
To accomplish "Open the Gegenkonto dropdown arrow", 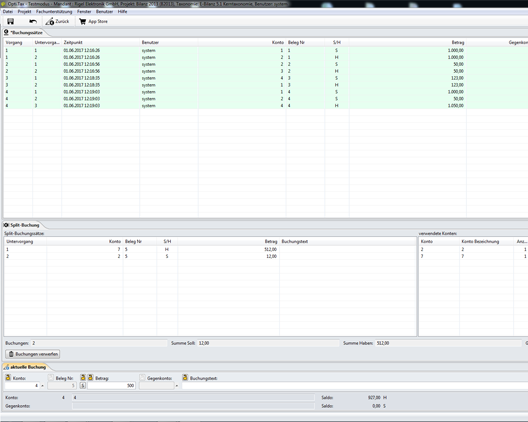I will click(x=177, y=386).
